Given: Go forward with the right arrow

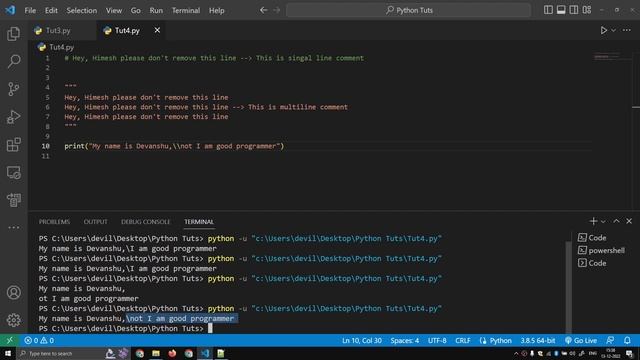Looking at the screenshot, I should [277, 10].
